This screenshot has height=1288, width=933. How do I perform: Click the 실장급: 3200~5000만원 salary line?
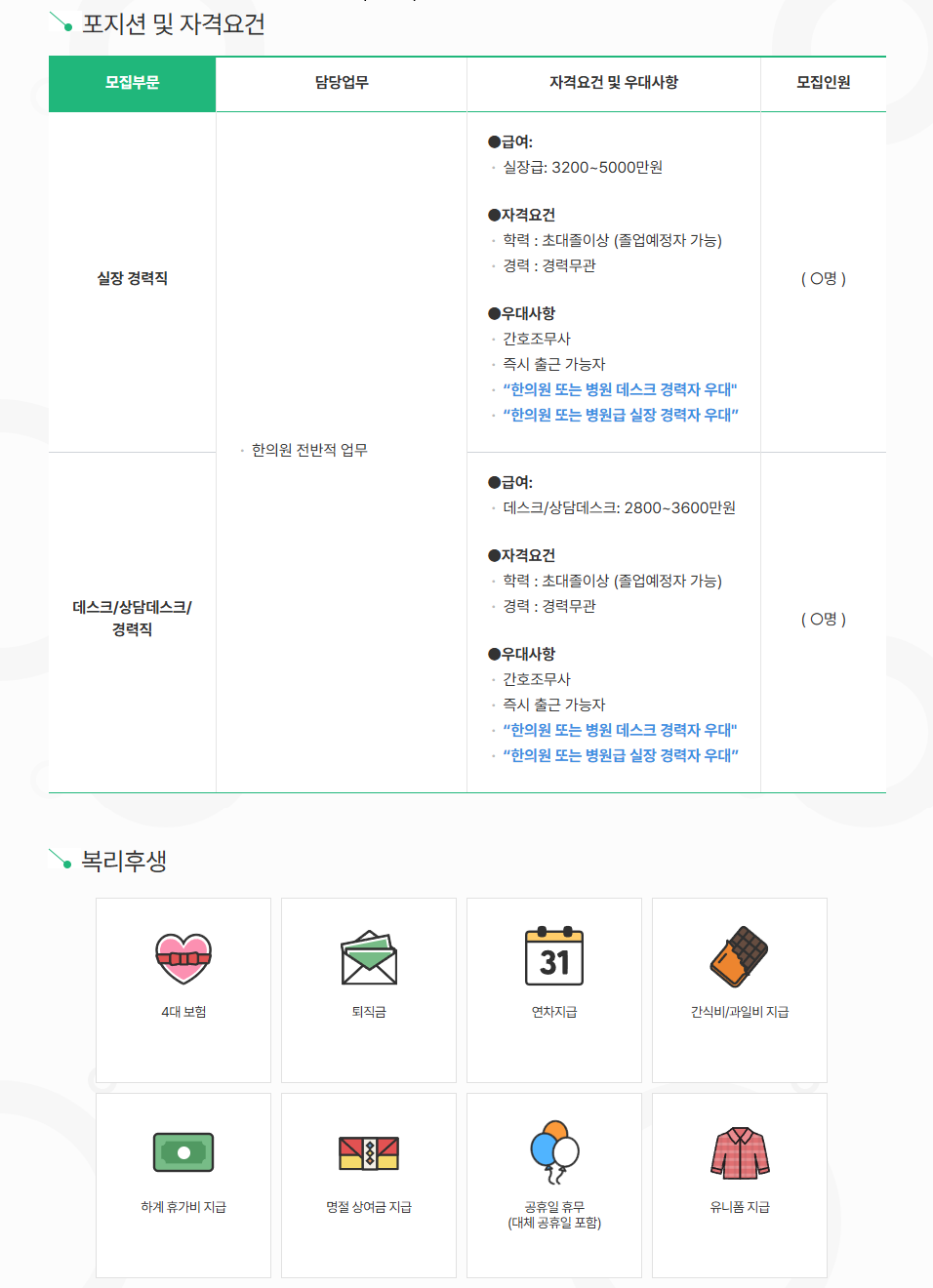[583, 168]
